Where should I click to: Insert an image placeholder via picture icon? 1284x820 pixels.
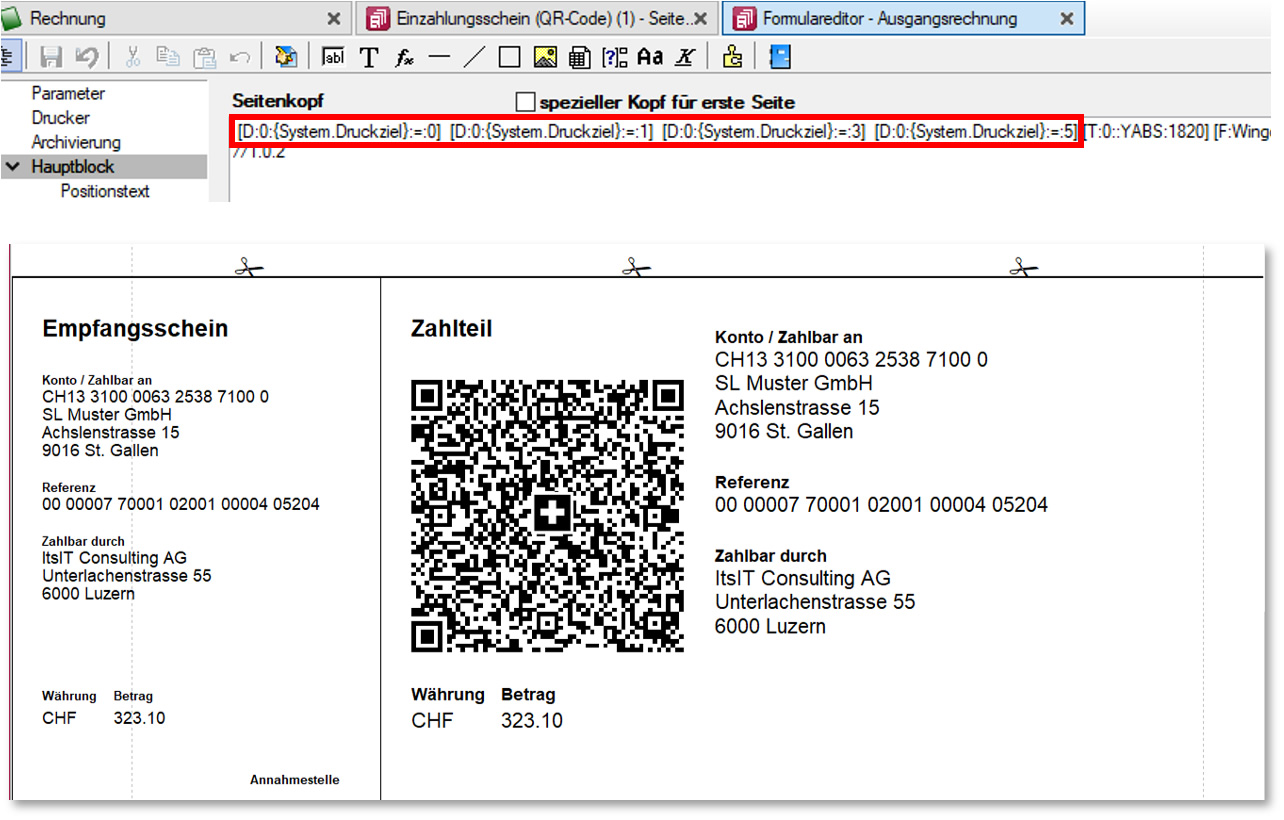pyautogui.click(x=545, y=57)
